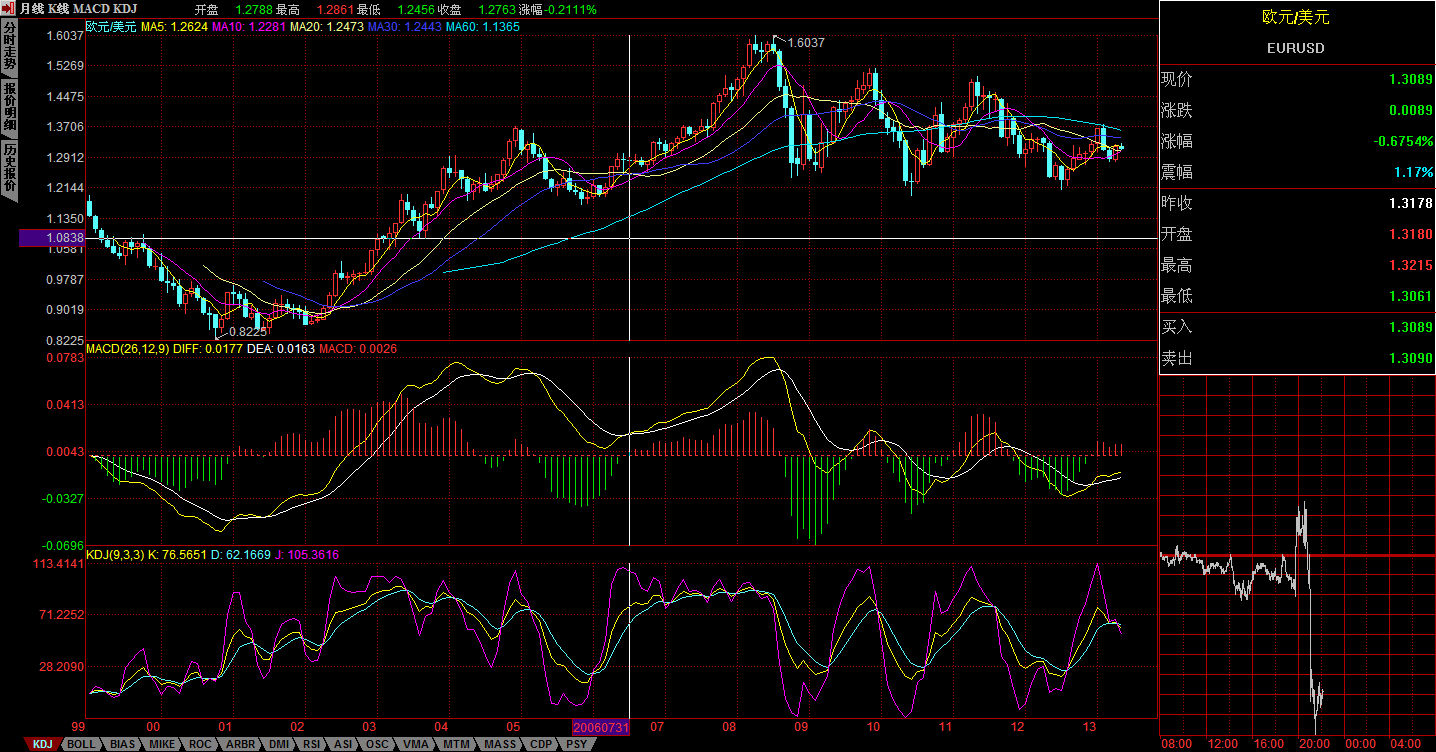Open the MTM indicator
The width and height of the screenshot is (1436, 752).
455,744
